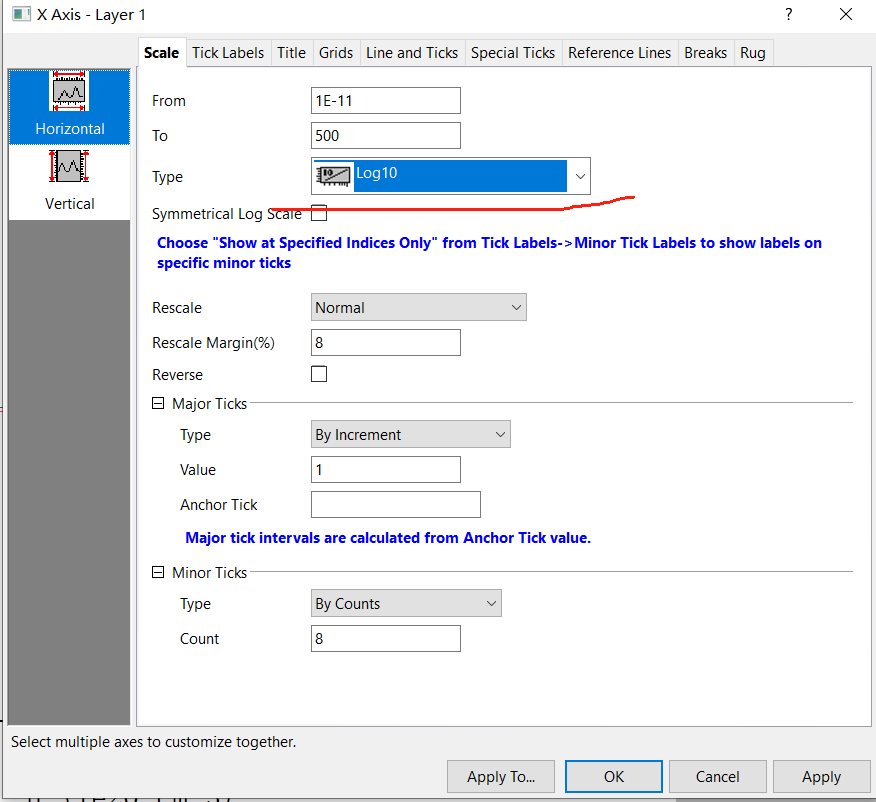
Task: Click the Log10 scale type icon
Action: click(x=334, y=176)
